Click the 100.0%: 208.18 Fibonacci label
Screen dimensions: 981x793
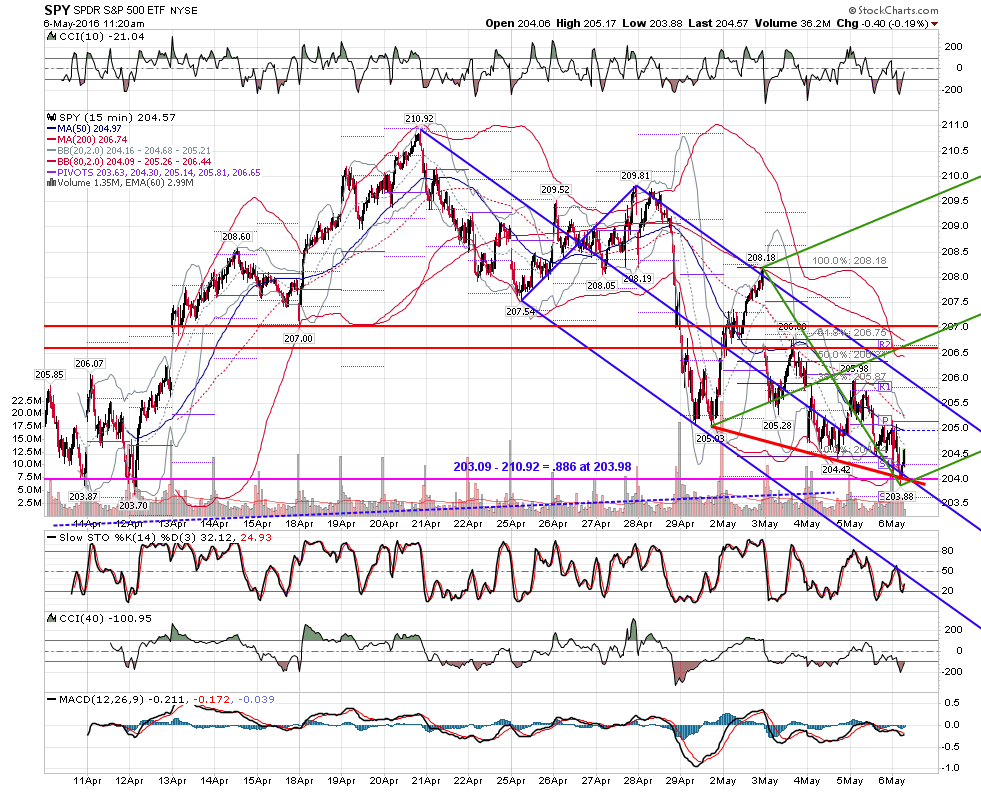click(x=850, y=261)
